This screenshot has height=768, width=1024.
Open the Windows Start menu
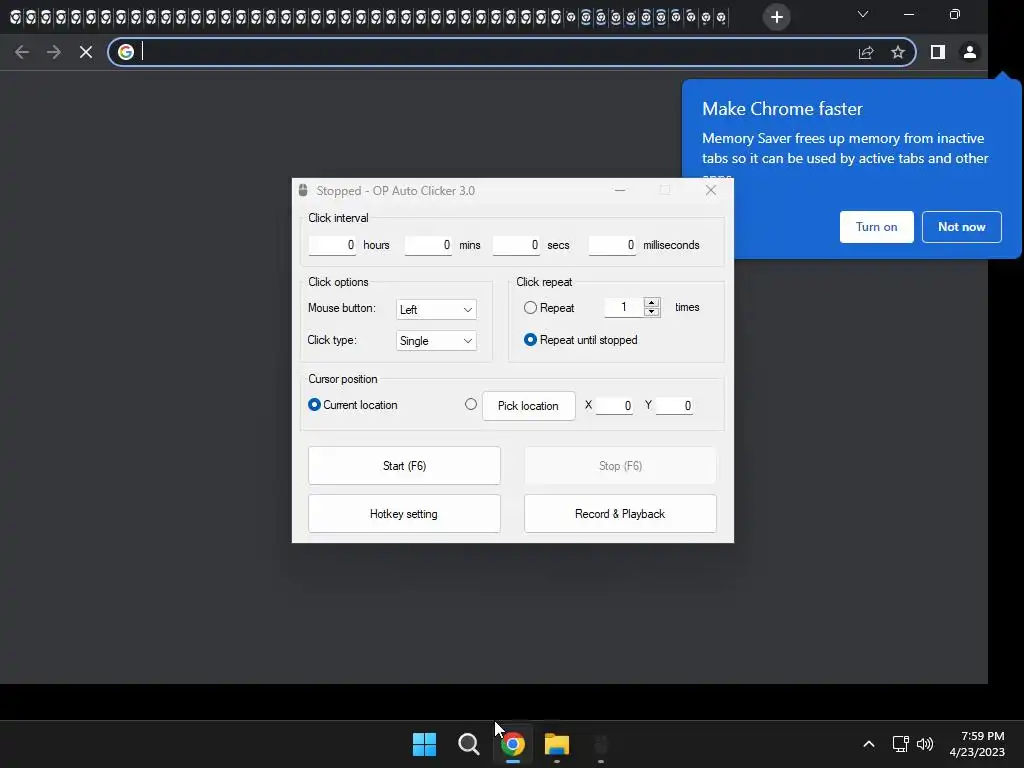click(x=424, y=744)
